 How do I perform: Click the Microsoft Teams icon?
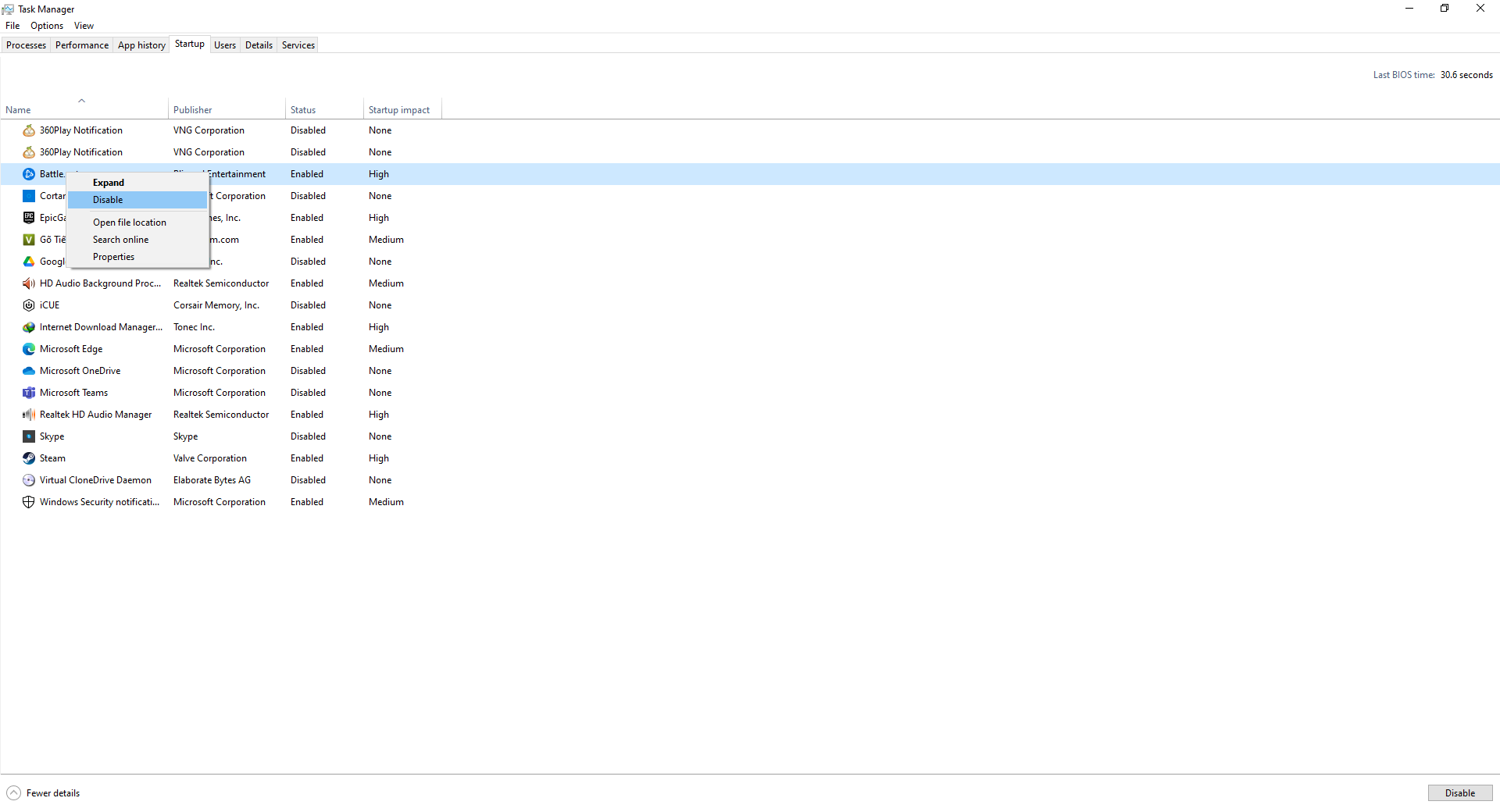[x=29, y=393]
